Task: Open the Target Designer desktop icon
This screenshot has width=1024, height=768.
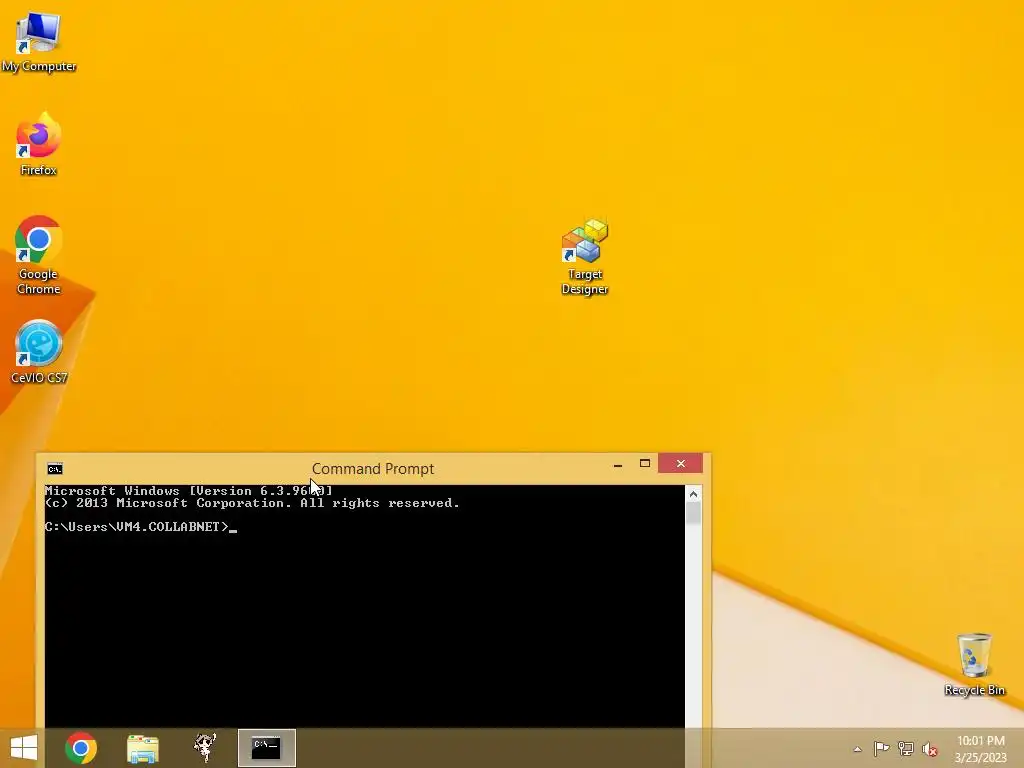Action: [585, 257]
